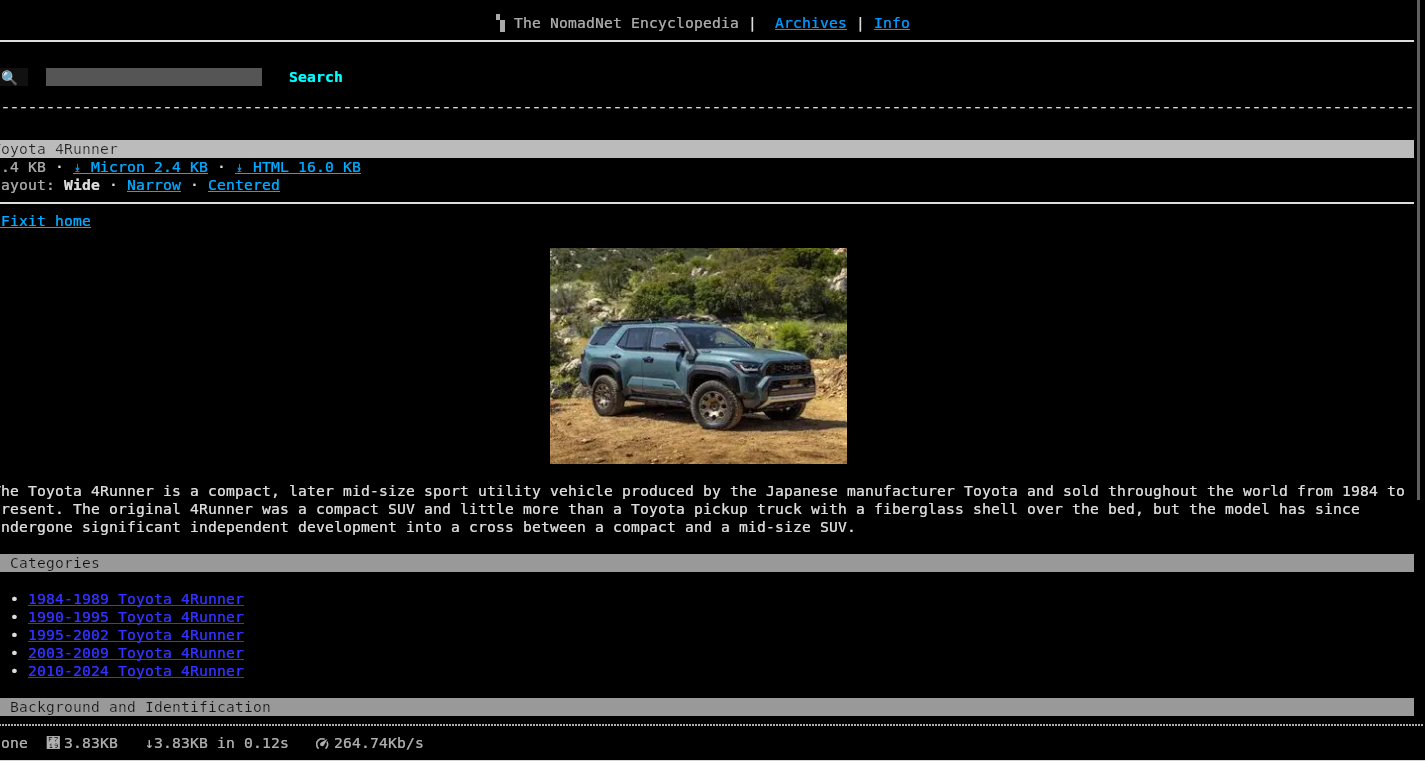Open 2003-2009 Toyota 4Runner category
The image size is (1425, 761).
(136, 653)
